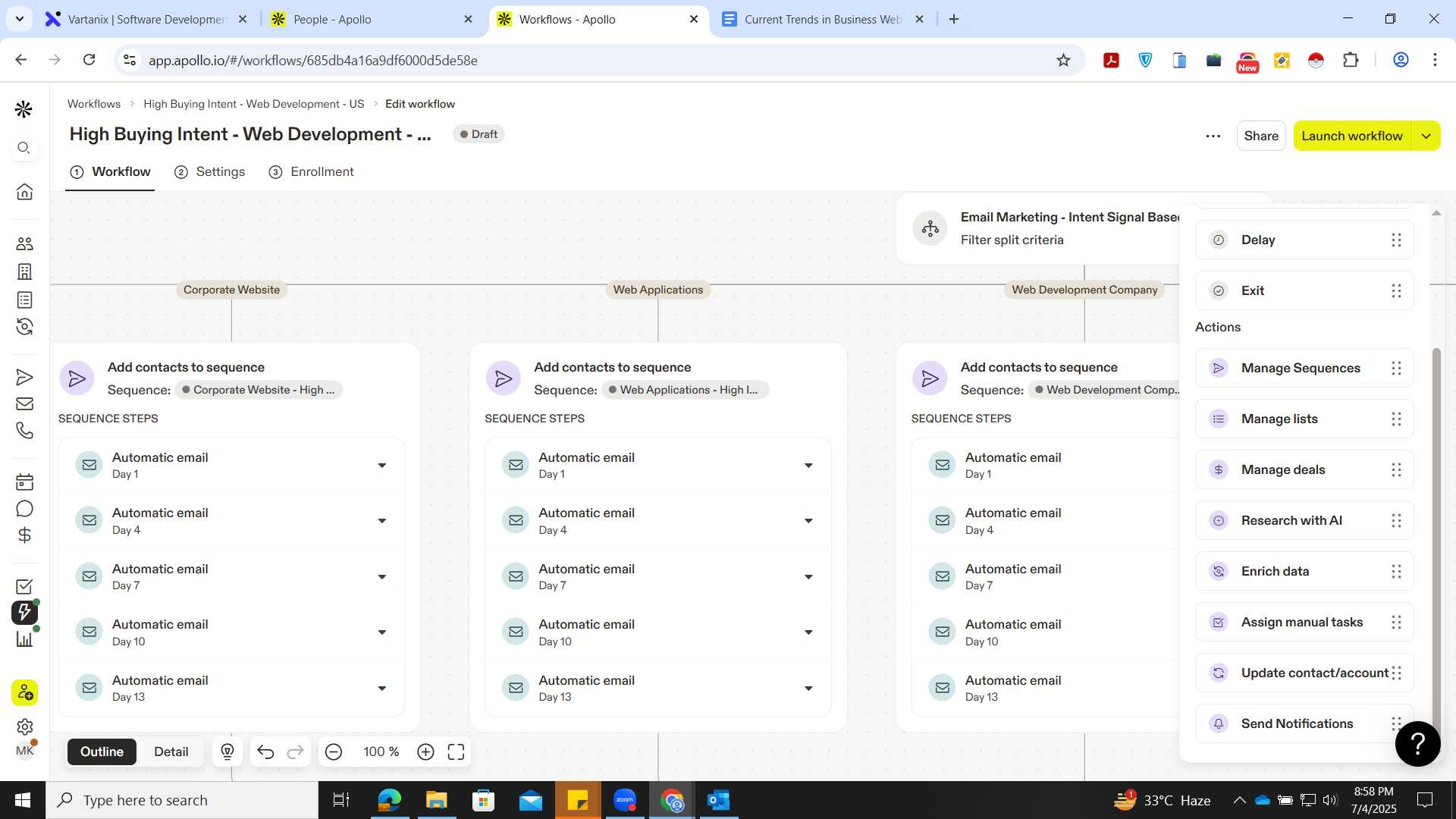
Task: Select the Delay block in panel
Action: (1304, 240)
